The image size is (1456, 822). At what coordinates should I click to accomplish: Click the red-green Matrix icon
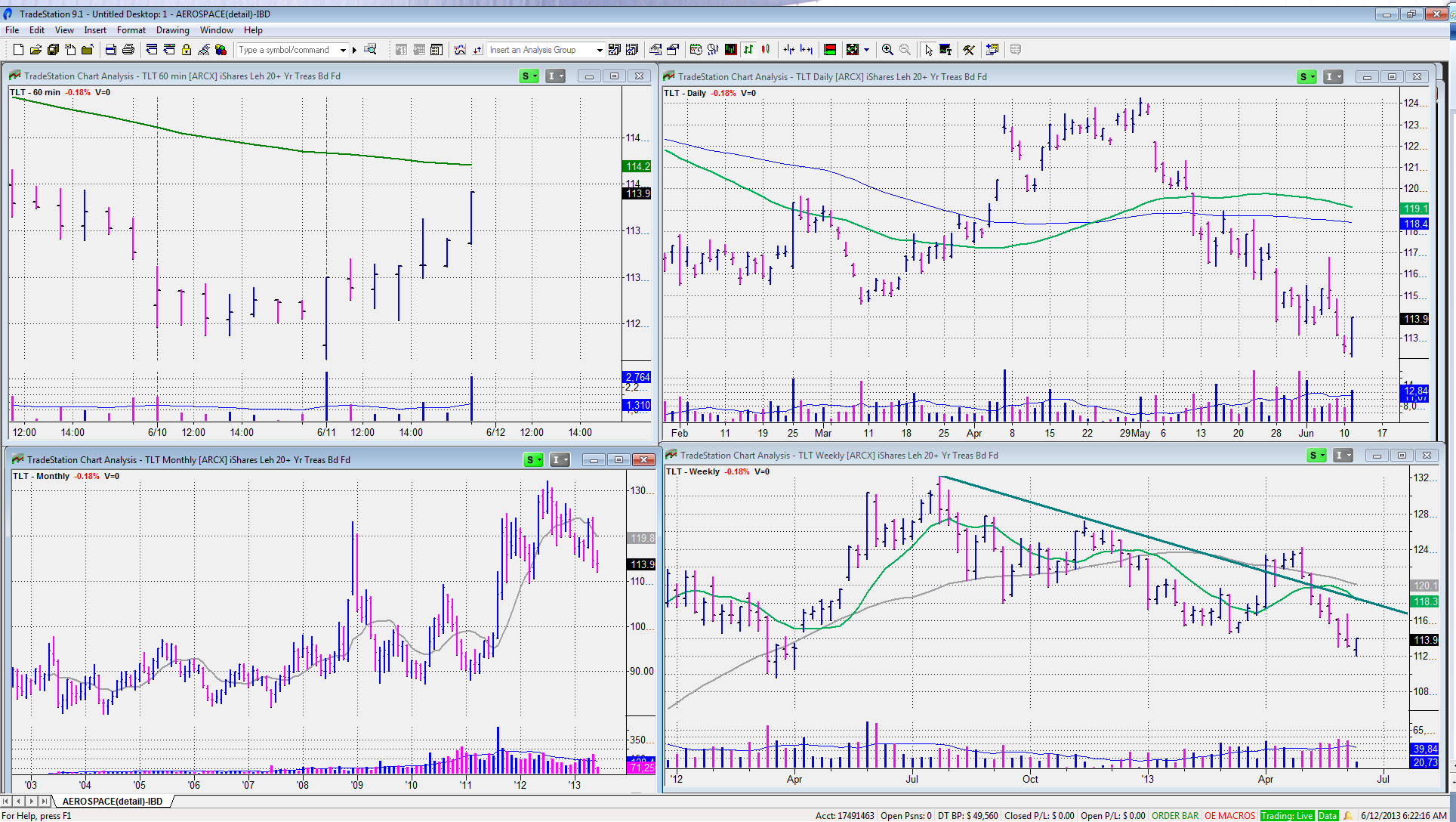(830, 49)
